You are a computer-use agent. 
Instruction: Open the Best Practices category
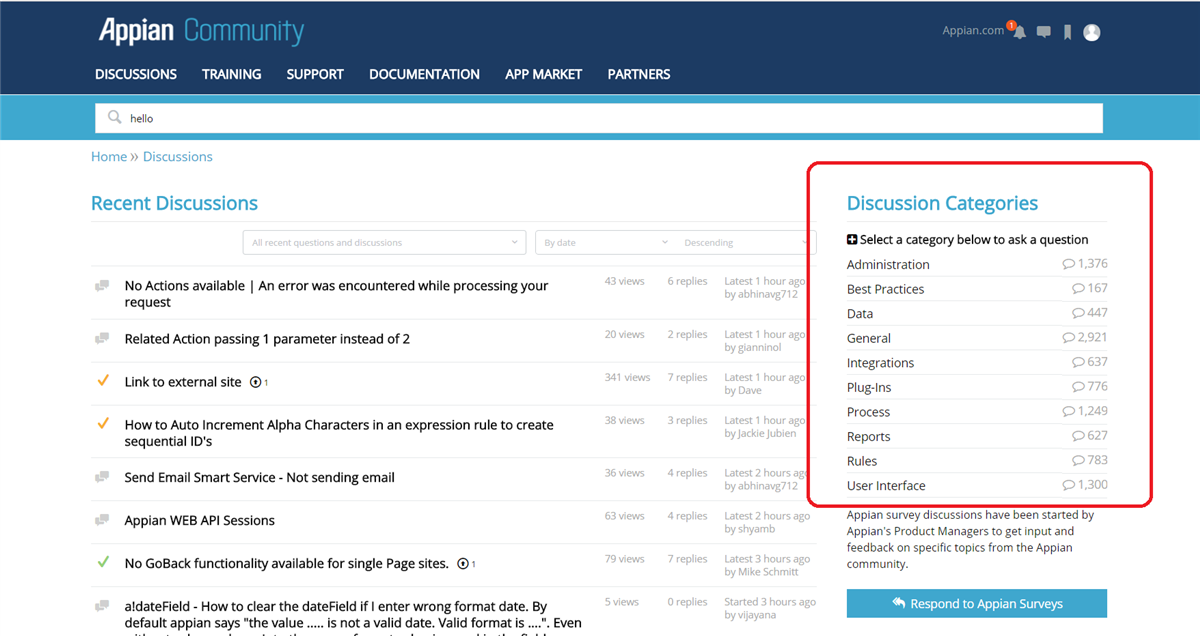(885, 289)
